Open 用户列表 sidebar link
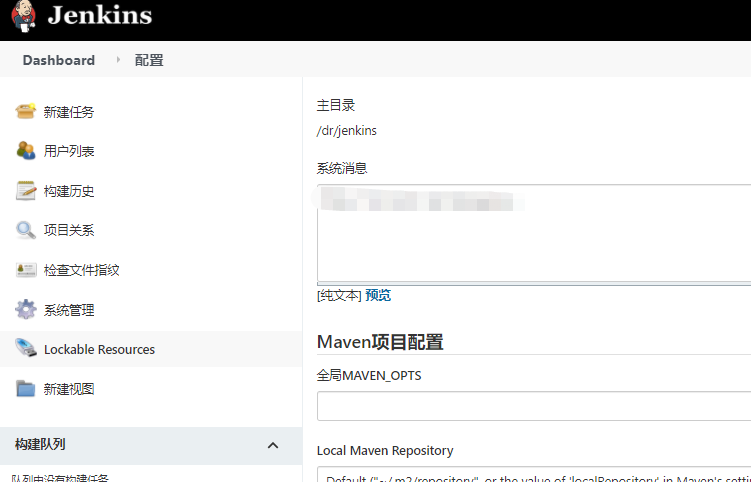This screenshot has height=482, width=751. [x=69, y=151]
